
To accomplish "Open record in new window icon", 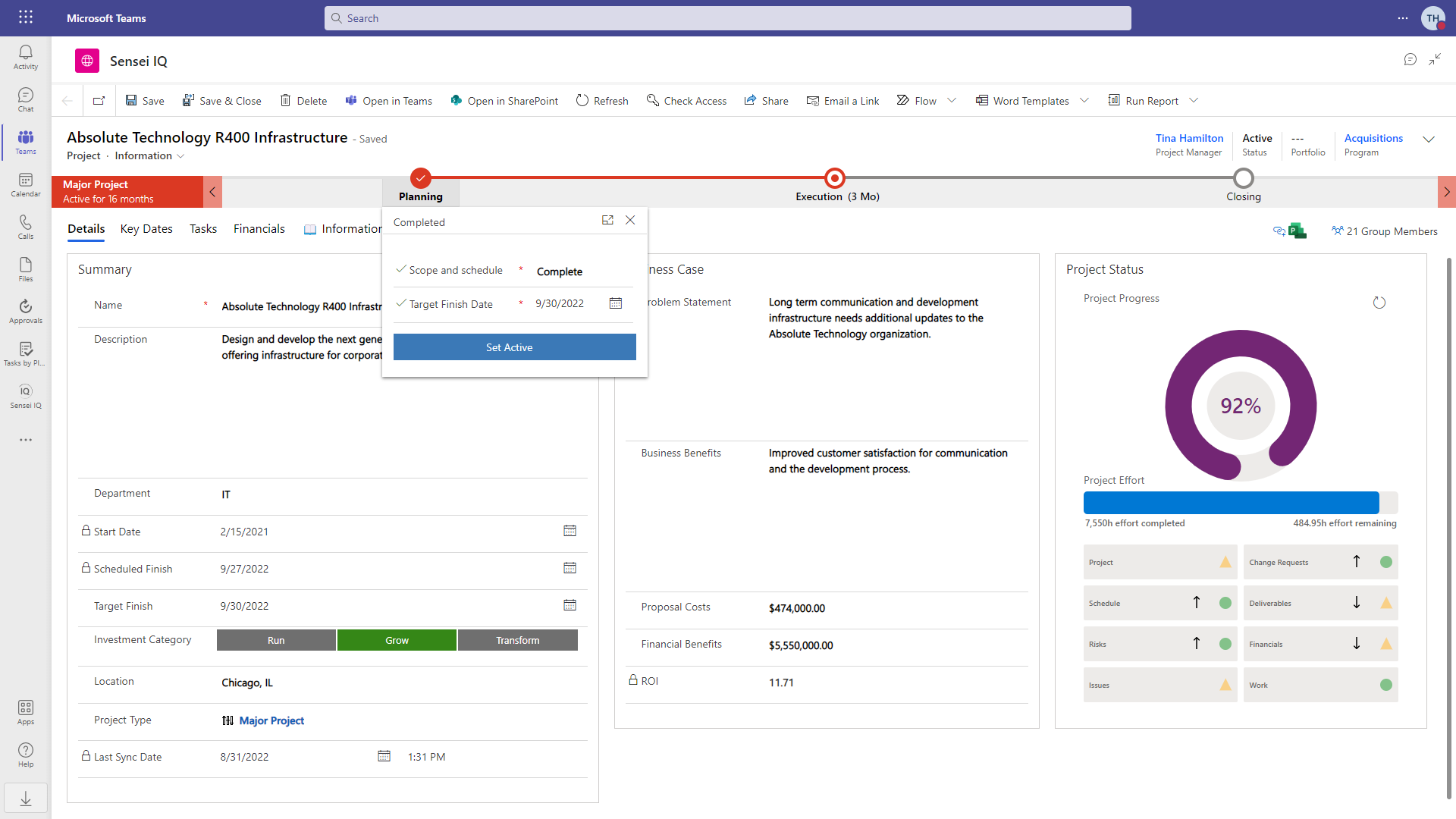I will pos(99,101).
